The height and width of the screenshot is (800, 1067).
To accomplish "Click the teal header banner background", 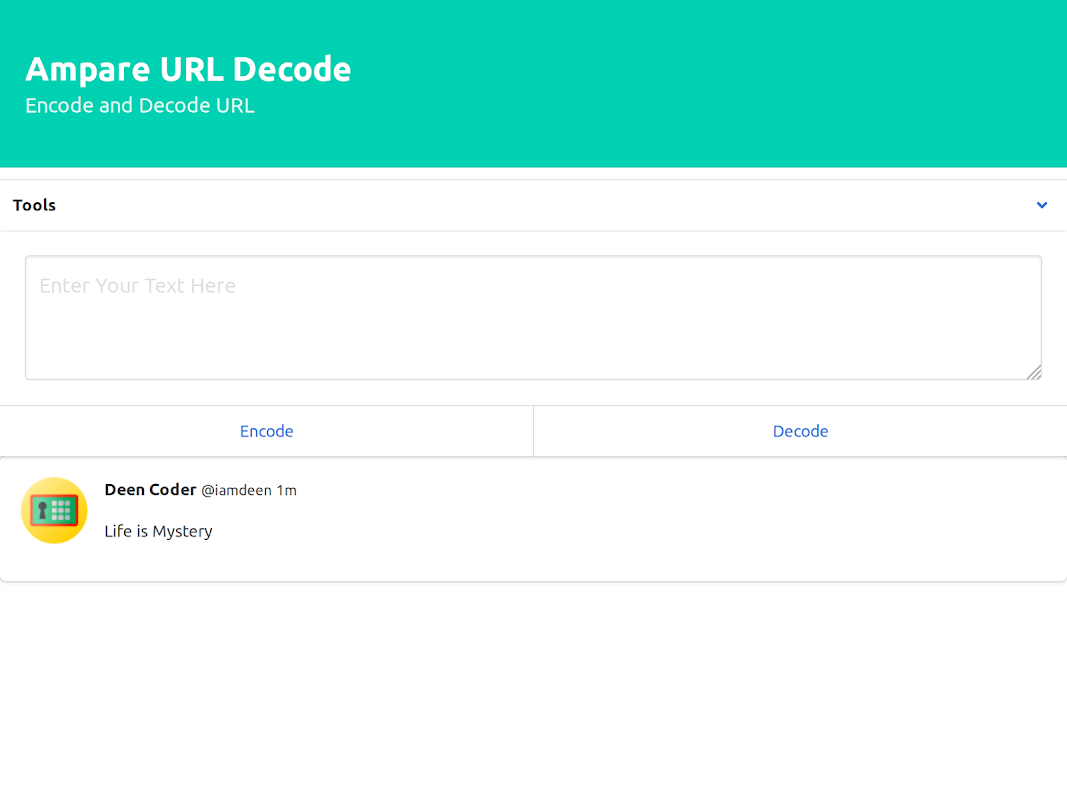I will [680, 82].
